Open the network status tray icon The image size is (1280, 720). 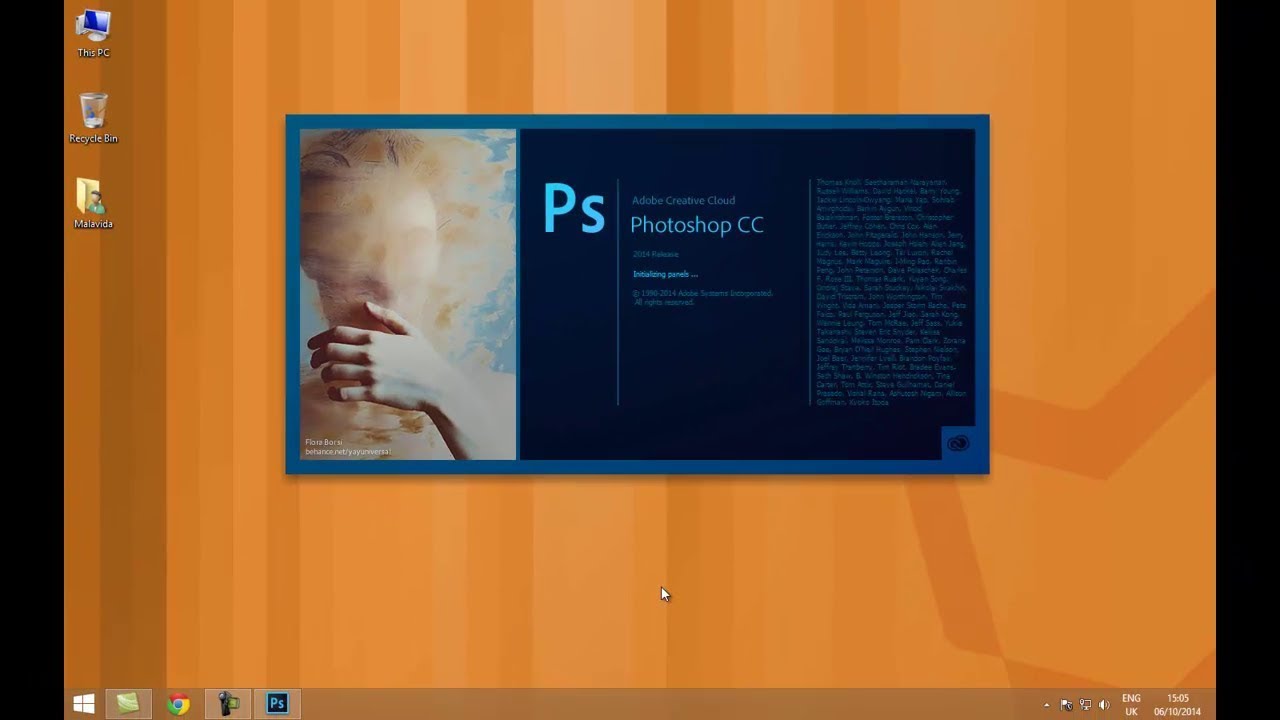(x=1085, y=705)
